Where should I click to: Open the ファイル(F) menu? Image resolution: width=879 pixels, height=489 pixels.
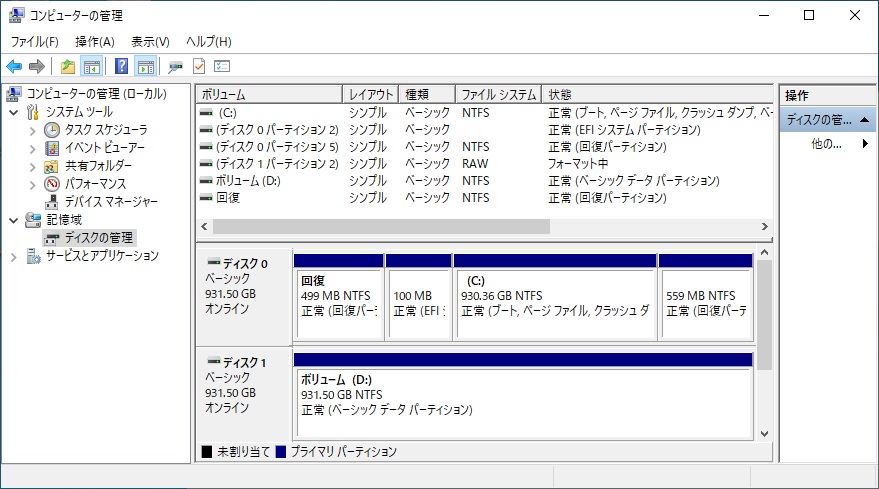point(35,41)
